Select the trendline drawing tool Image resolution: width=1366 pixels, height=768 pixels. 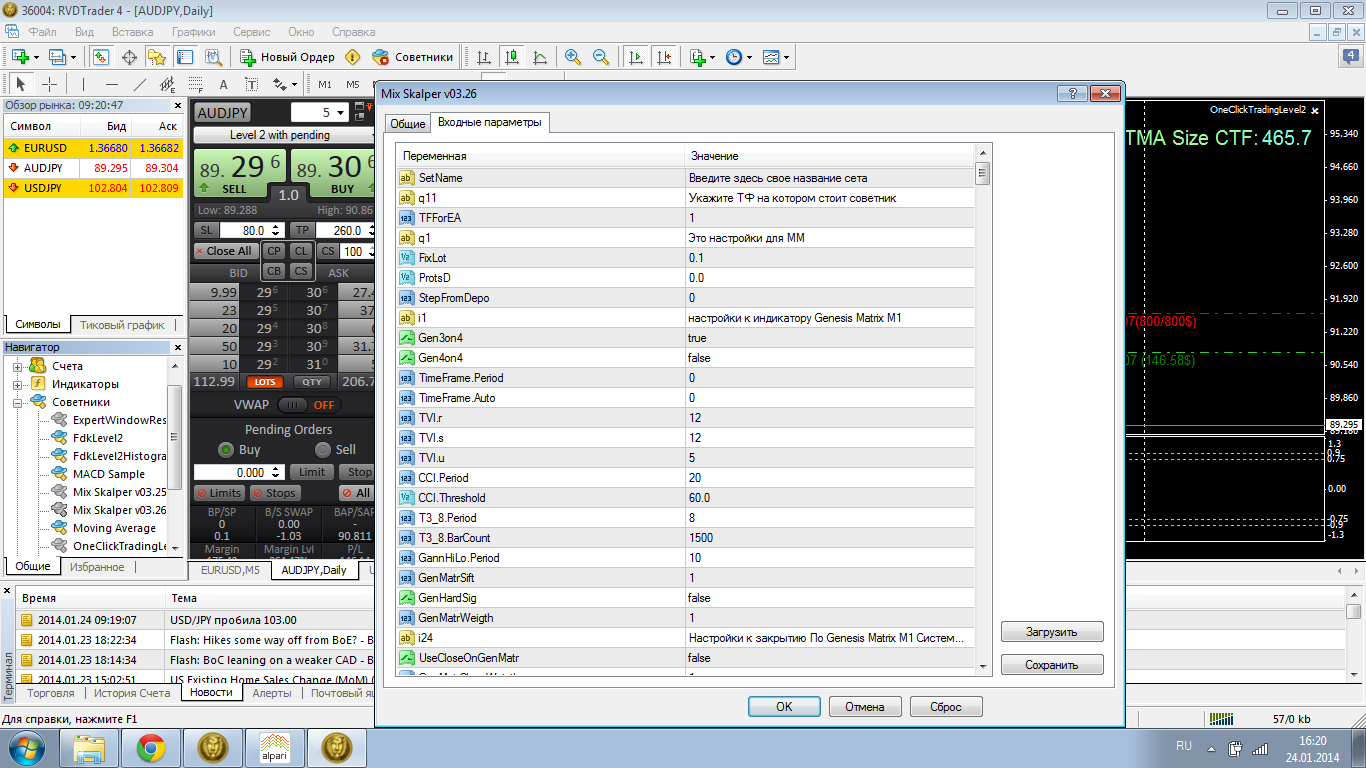point(139,84)
